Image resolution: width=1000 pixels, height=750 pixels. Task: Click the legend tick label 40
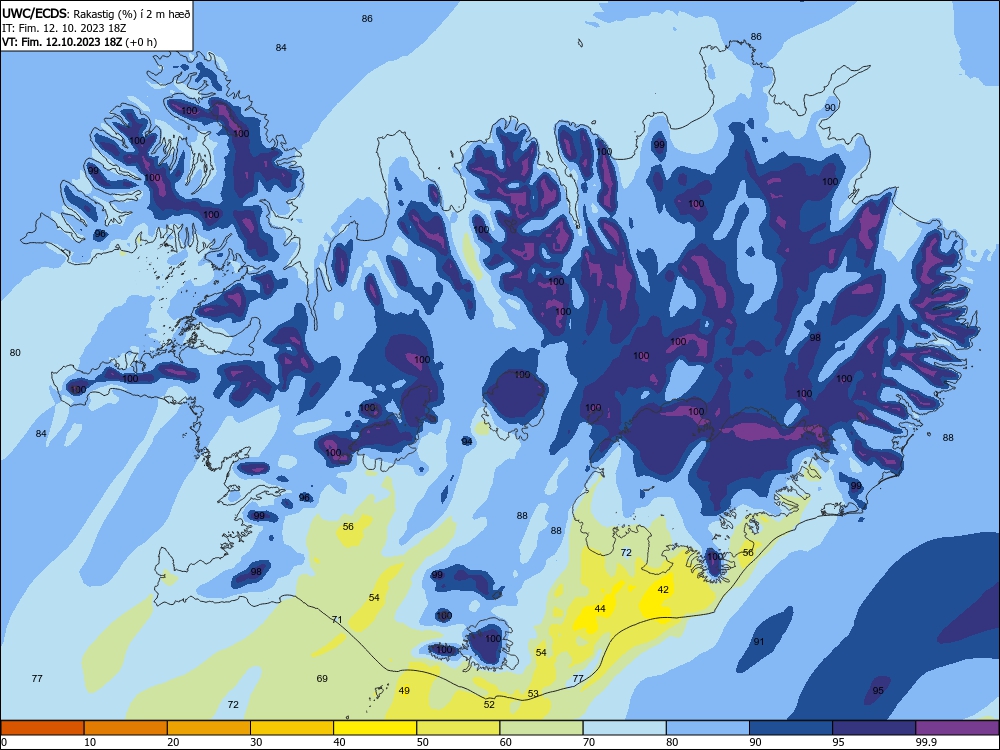click(340, 742)
